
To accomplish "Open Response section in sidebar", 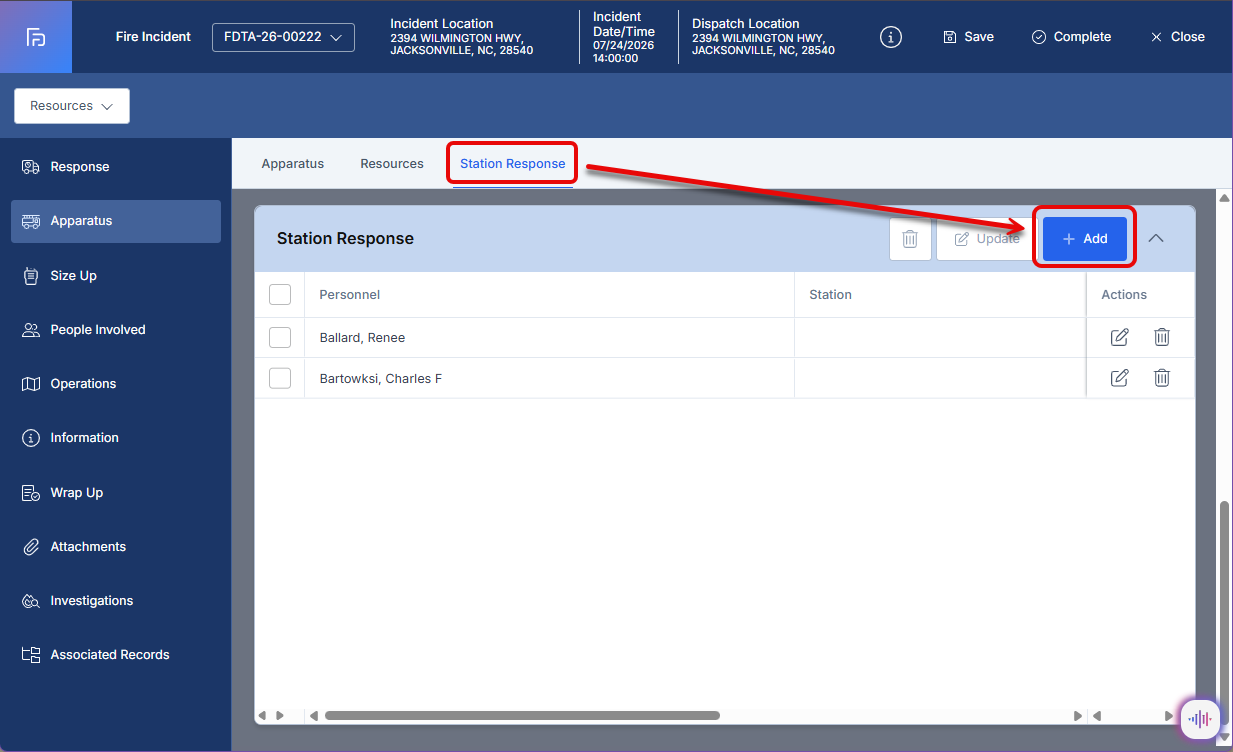I will [x=116, y=167].
